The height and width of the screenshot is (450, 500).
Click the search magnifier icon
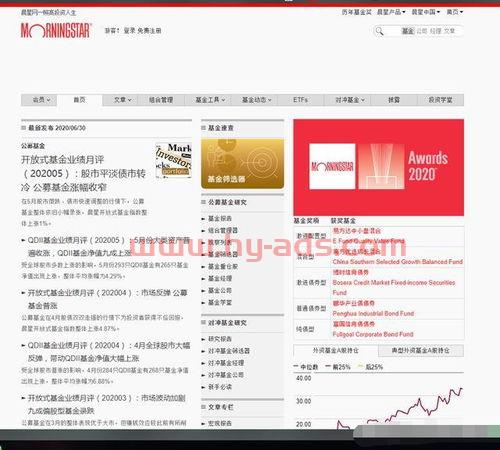(x=379, y=31)
